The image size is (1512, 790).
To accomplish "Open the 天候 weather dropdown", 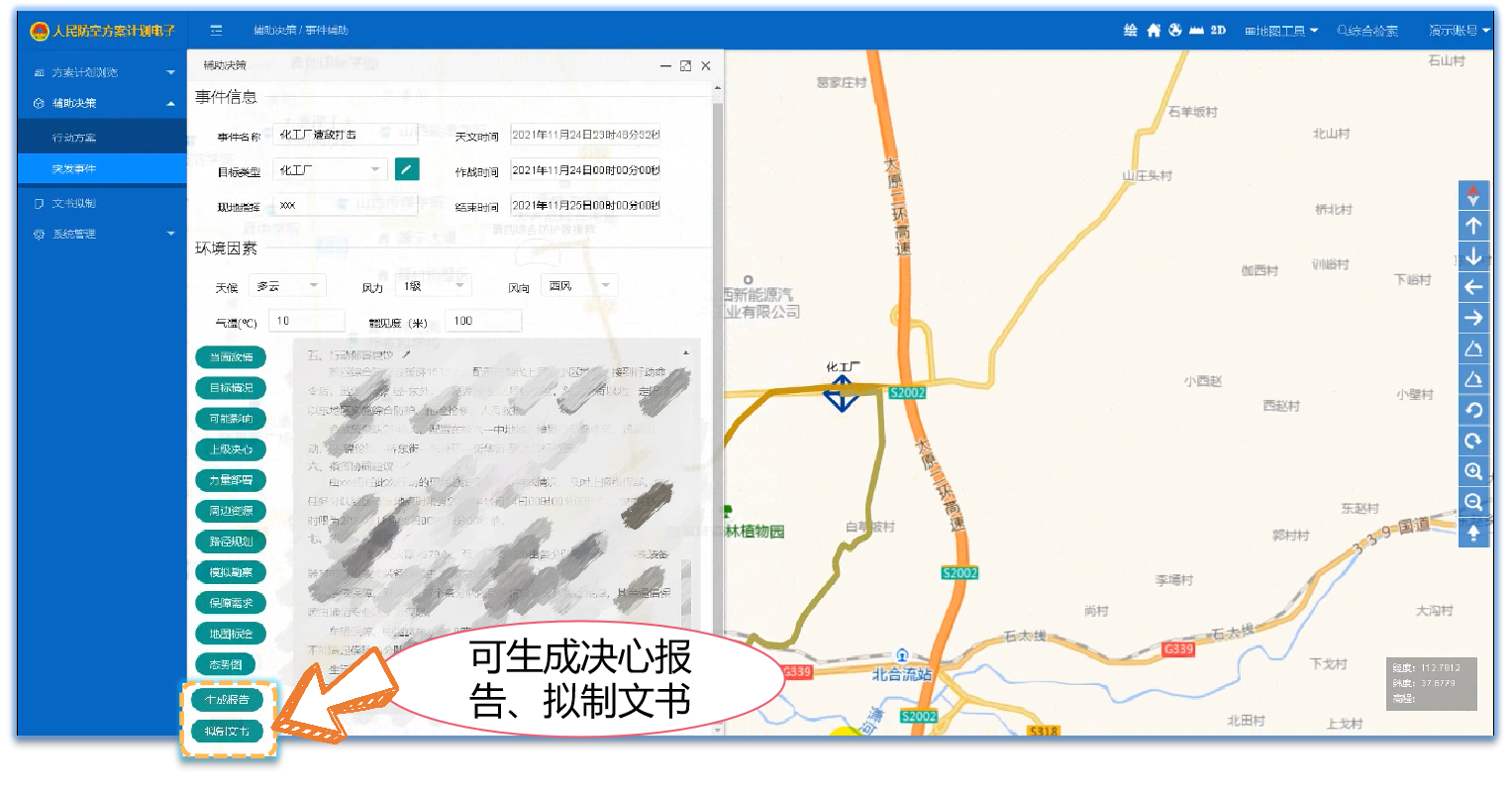I will pos(287,286).
